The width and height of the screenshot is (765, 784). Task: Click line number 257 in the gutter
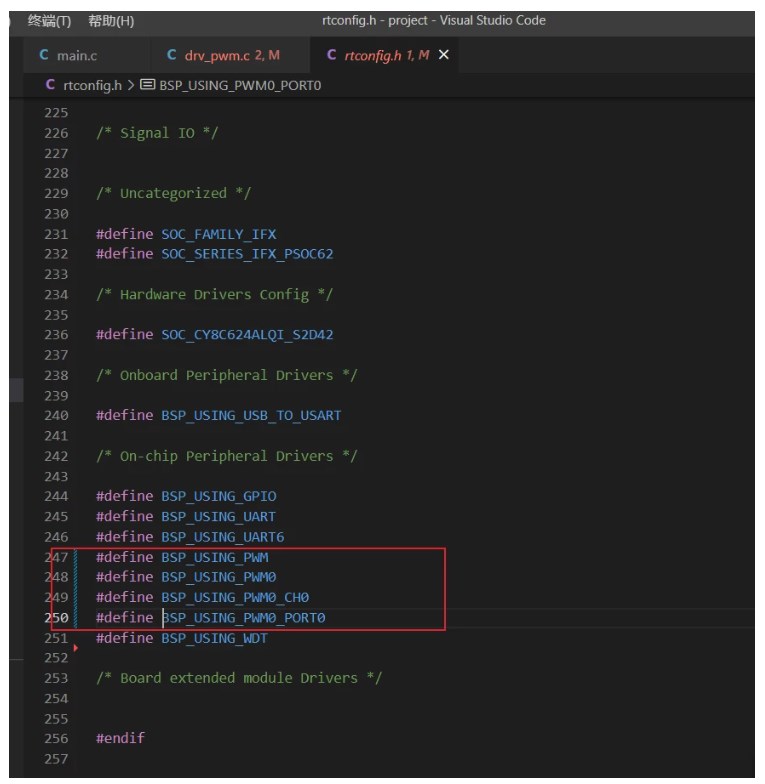(x=56, y=760)
